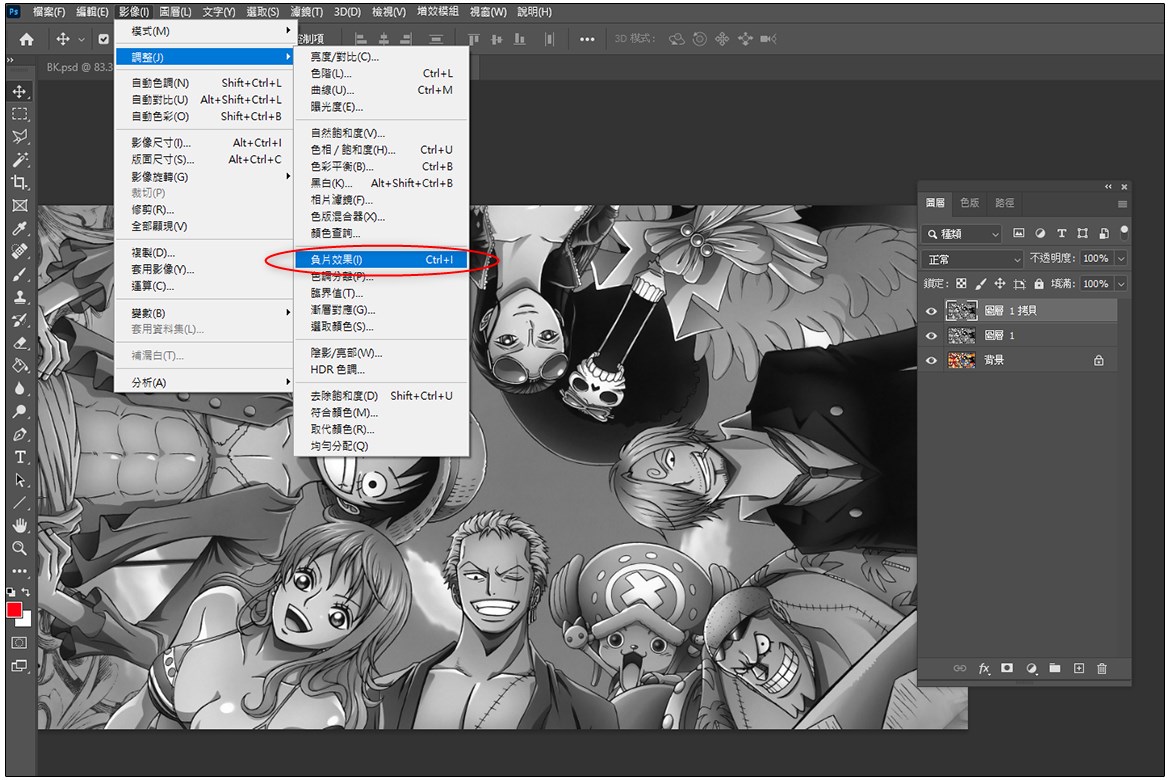This screenshot has height=780, width=1170.
Task: Swap foreground and background colors
Action: (x=26, y=592)
